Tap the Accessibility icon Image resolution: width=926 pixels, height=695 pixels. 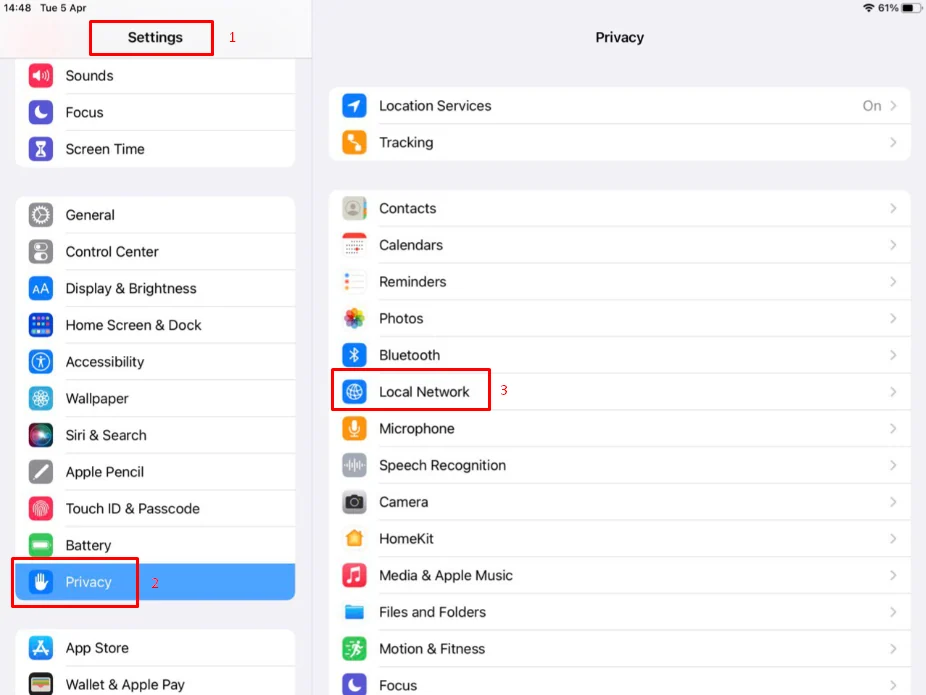coord(41,361)
